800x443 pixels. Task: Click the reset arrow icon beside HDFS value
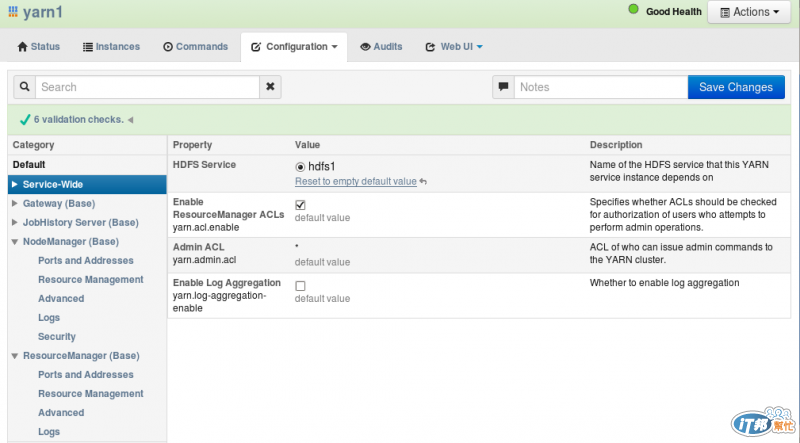tap(423, 181)
